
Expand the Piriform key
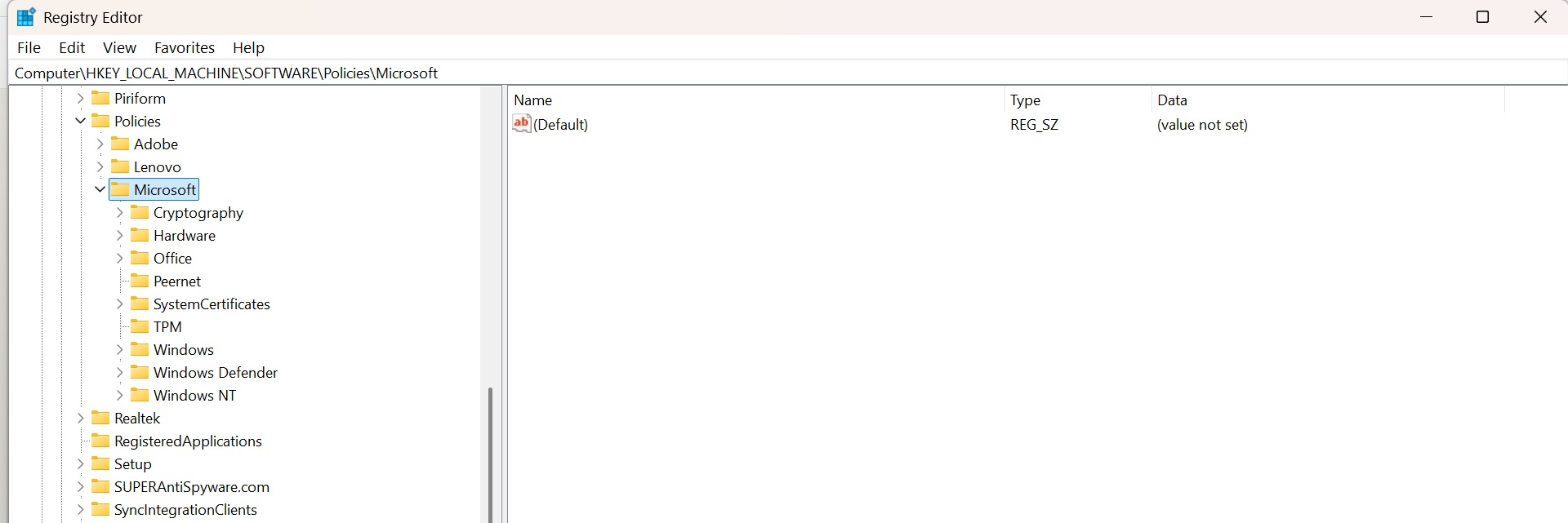coord(80,98)
